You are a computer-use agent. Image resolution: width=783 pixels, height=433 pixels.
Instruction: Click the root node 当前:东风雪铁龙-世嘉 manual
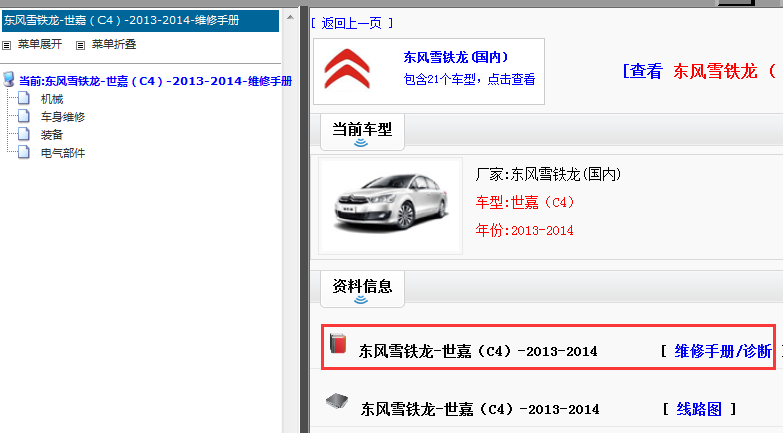(155, 81)
